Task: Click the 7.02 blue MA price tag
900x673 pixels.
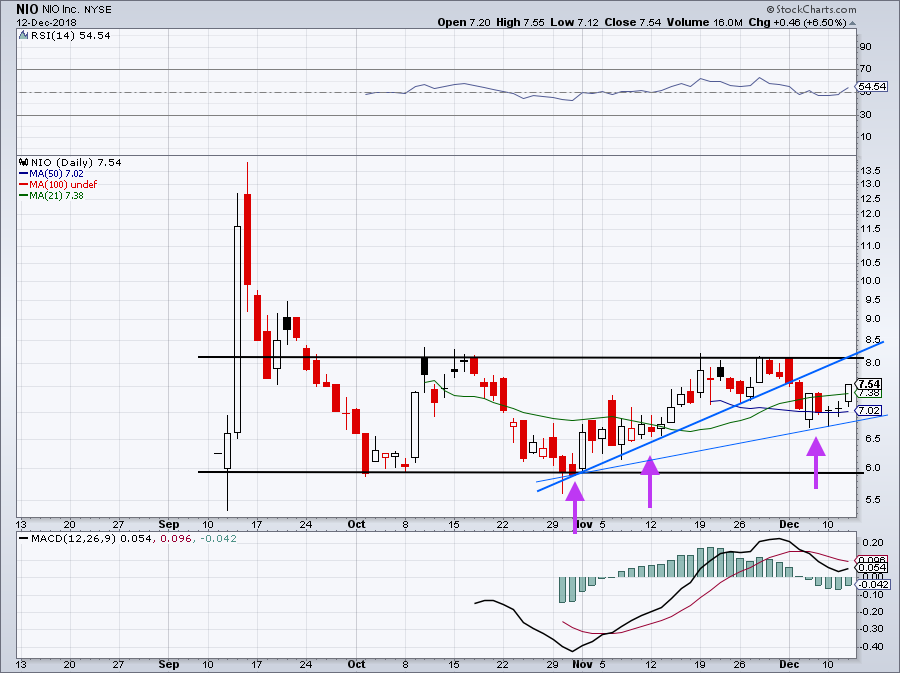Action: (x=870, y=410)
